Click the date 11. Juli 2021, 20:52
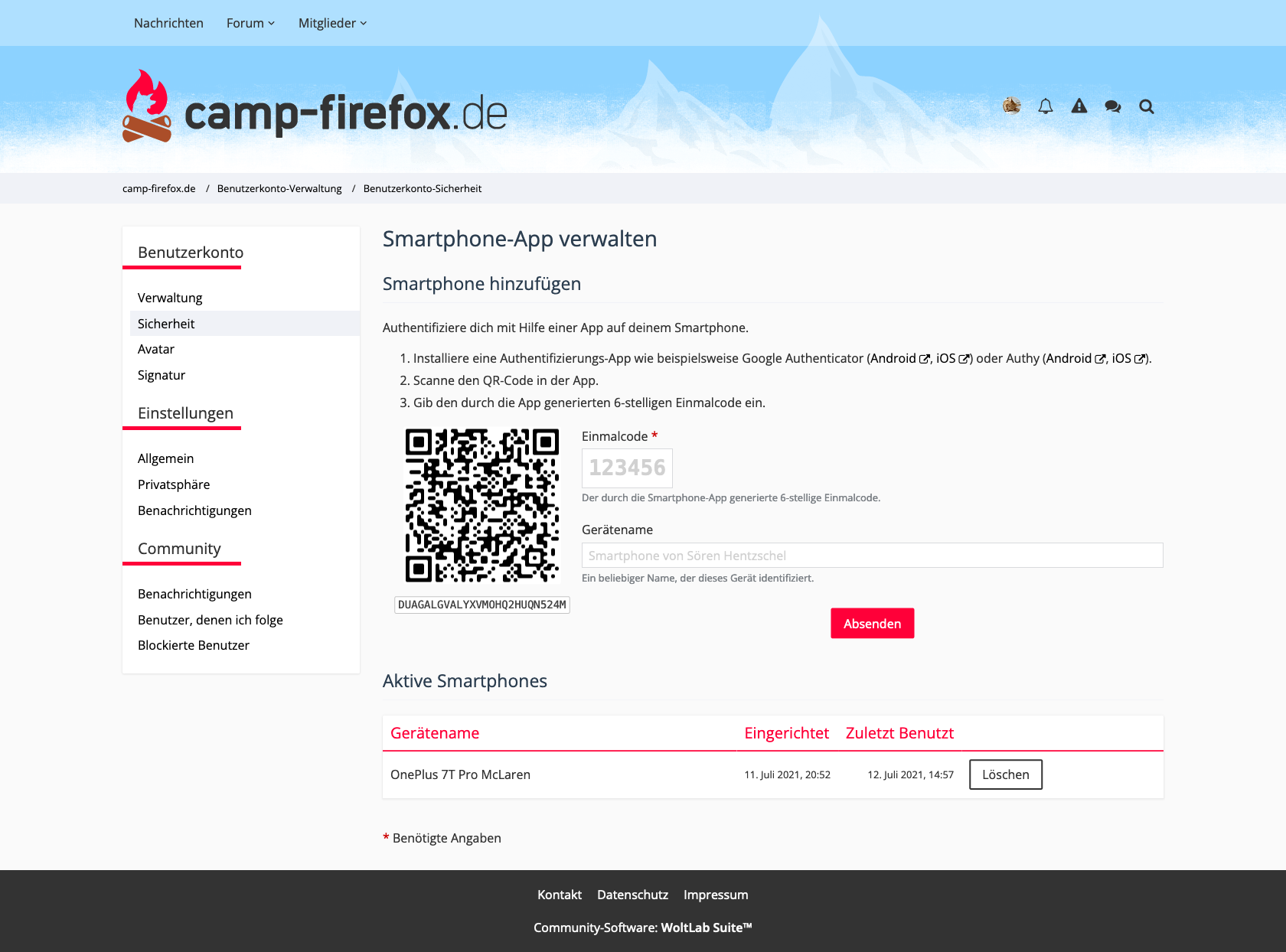The image size is (1286, 952). 788,774
